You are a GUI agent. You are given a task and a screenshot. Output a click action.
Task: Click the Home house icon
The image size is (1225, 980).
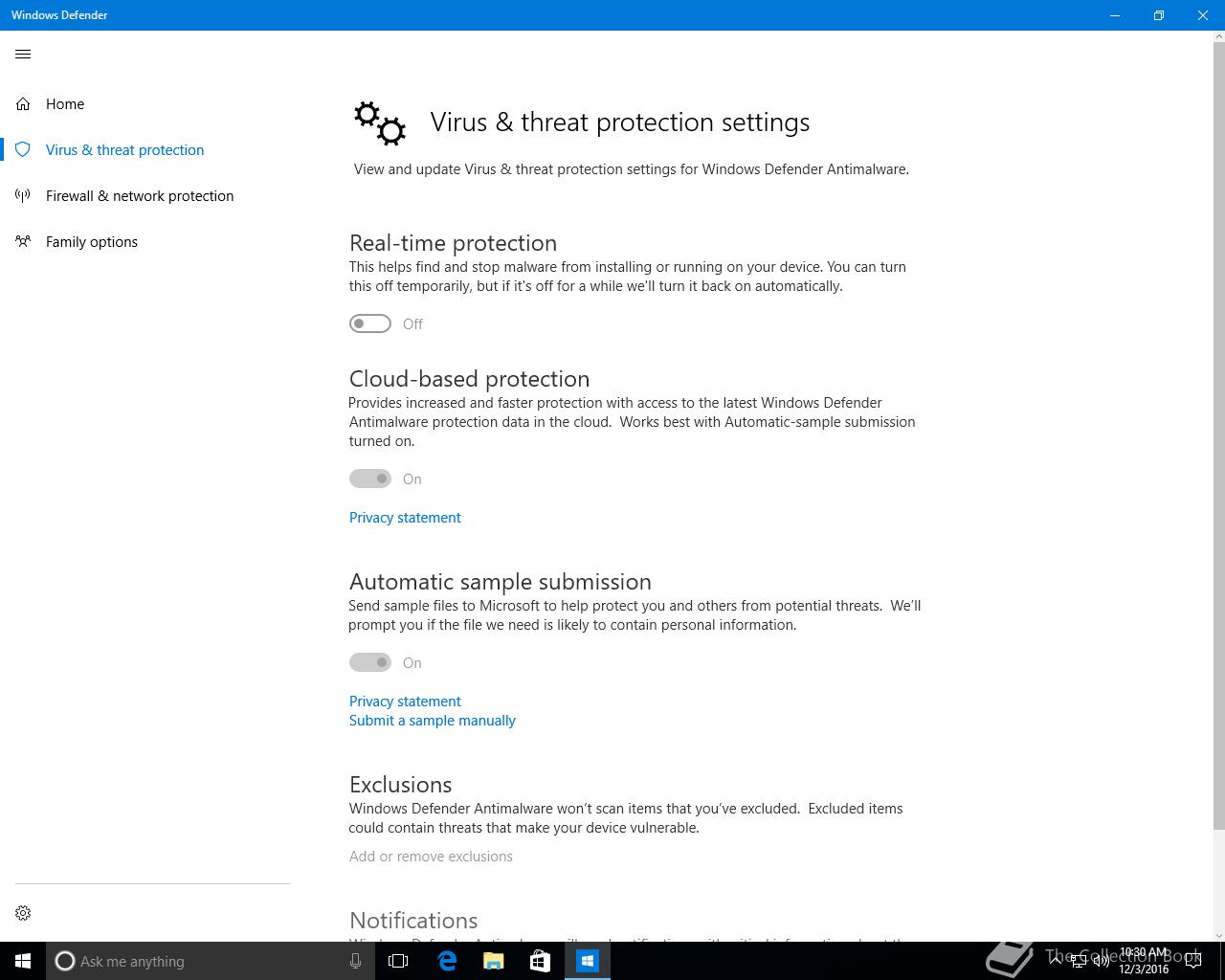pyautogui.click(x=23, y=103)
